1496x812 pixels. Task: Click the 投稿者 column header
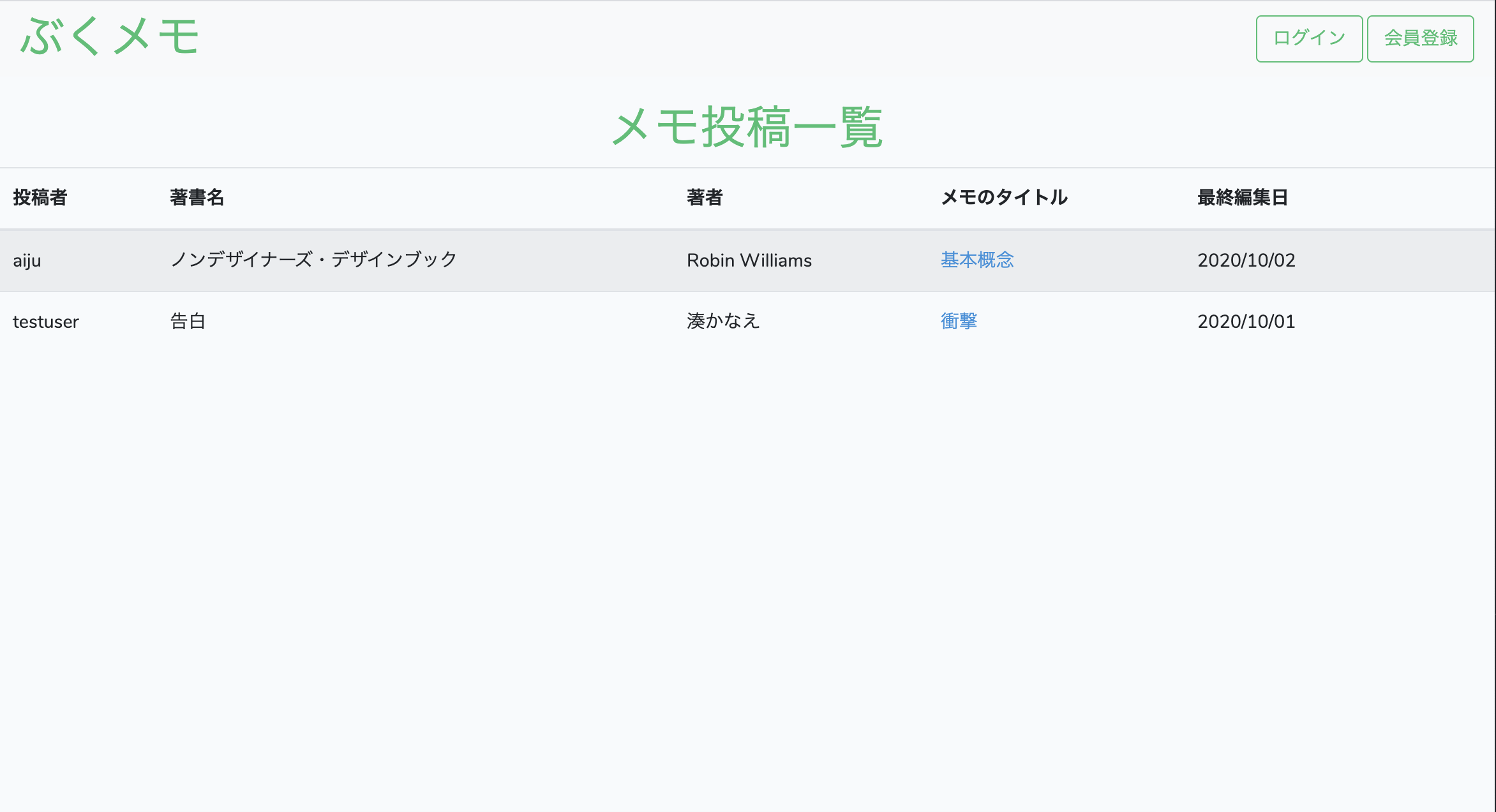[x=40, y=198]
